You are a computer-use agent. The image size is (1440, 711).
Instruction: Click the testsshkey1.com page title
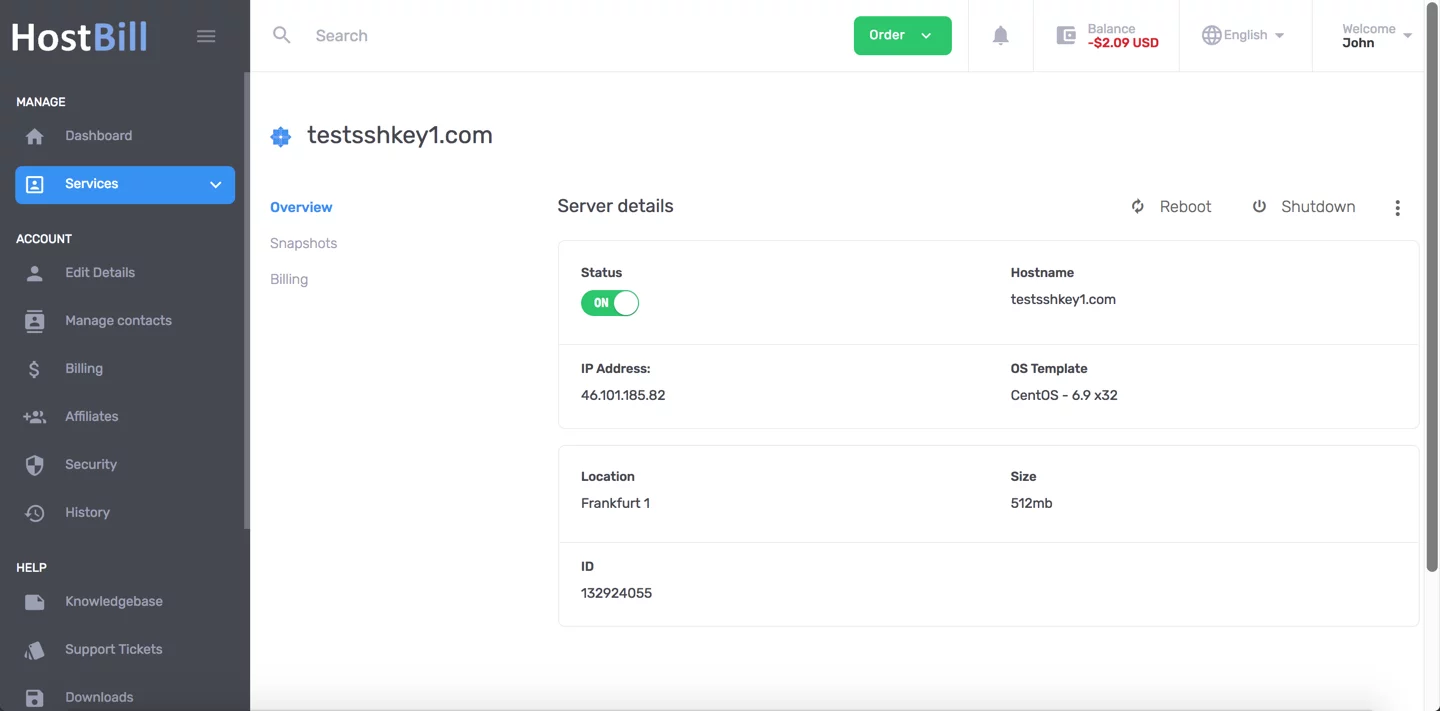coord(400,136)
